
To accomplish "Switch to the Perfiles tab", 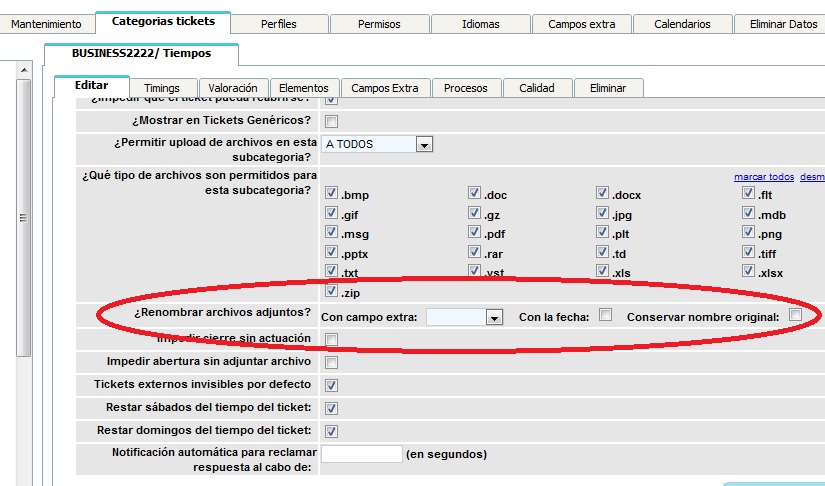I will click(279, 24).
